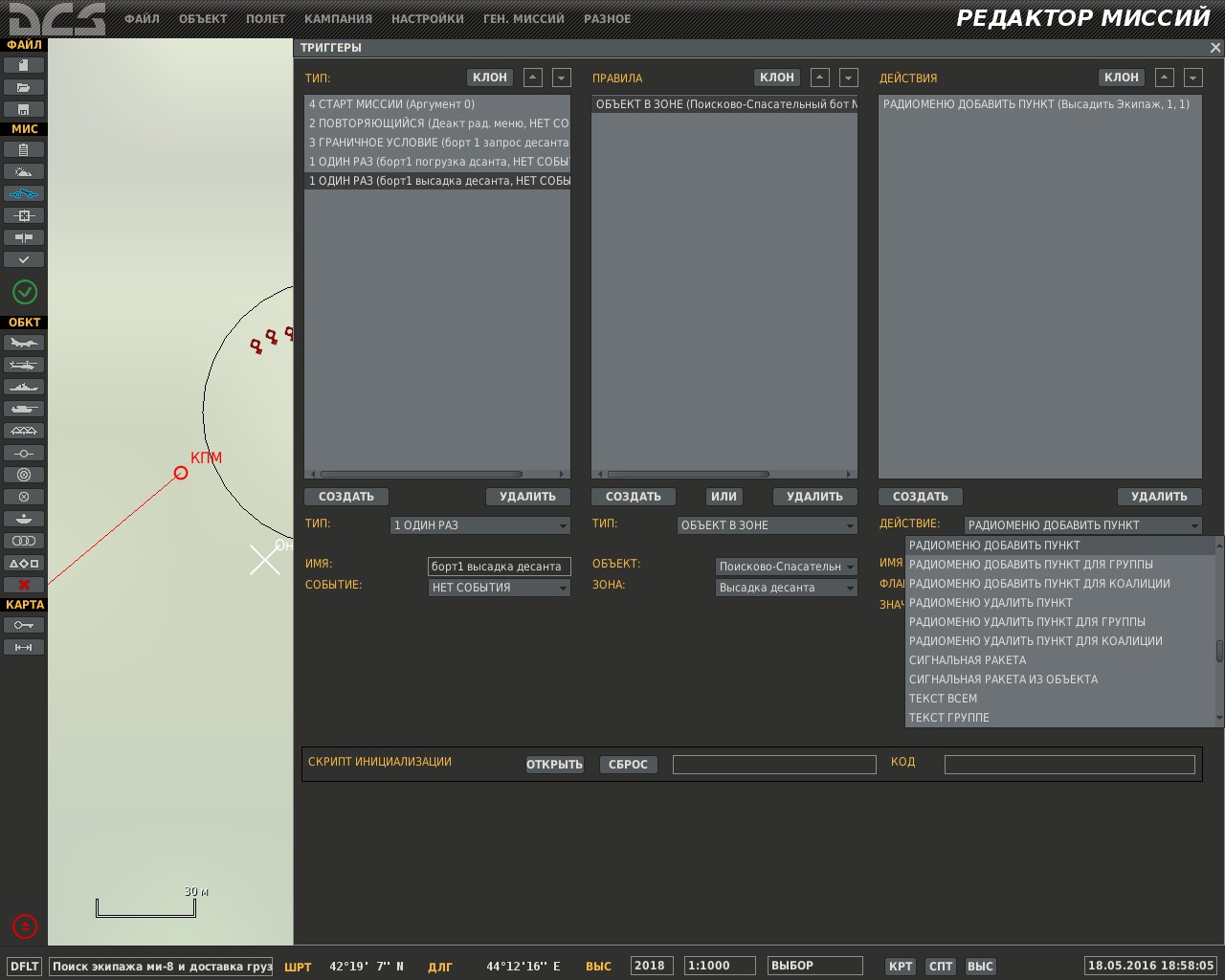Move trigger down in ТИП list
The width and height of the screenshot is (1225, 980).
pos(562,78)
